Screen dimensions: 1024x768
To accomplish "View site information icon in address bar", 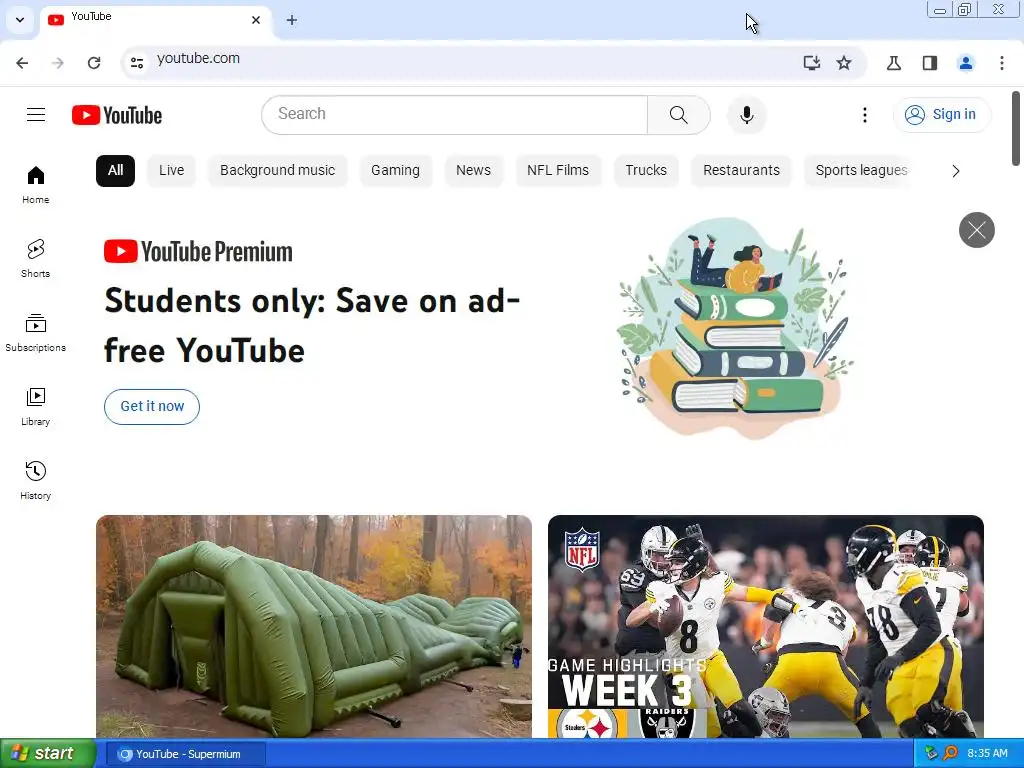I will coord(136,63).
